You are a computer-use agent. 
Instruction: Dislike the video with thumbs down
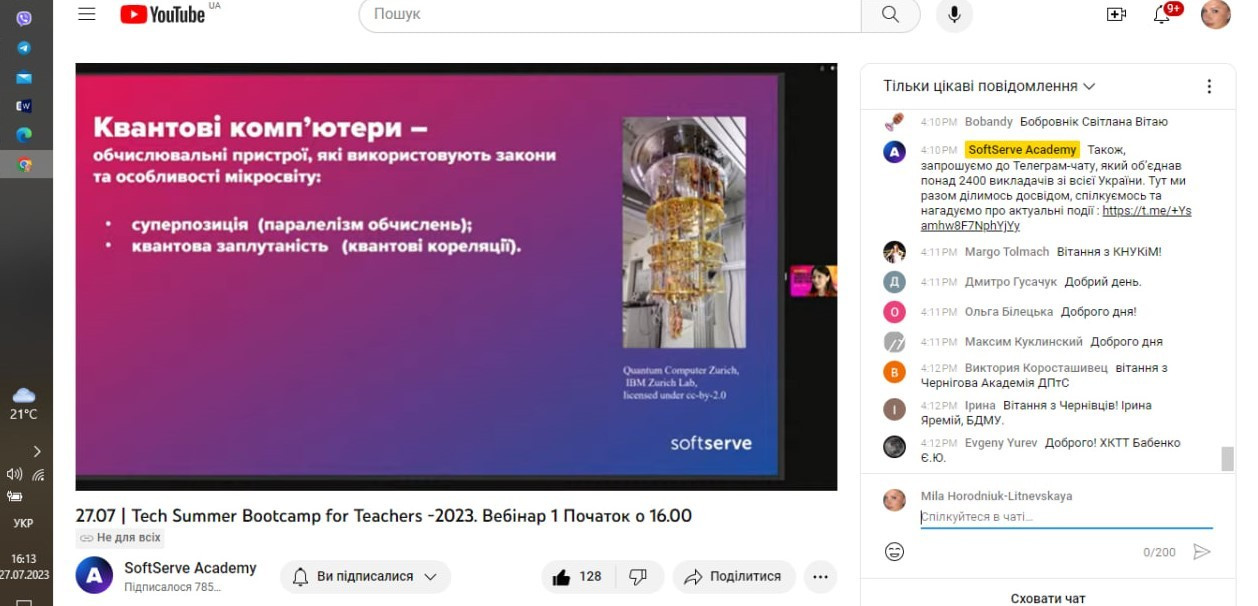(638, 577)
